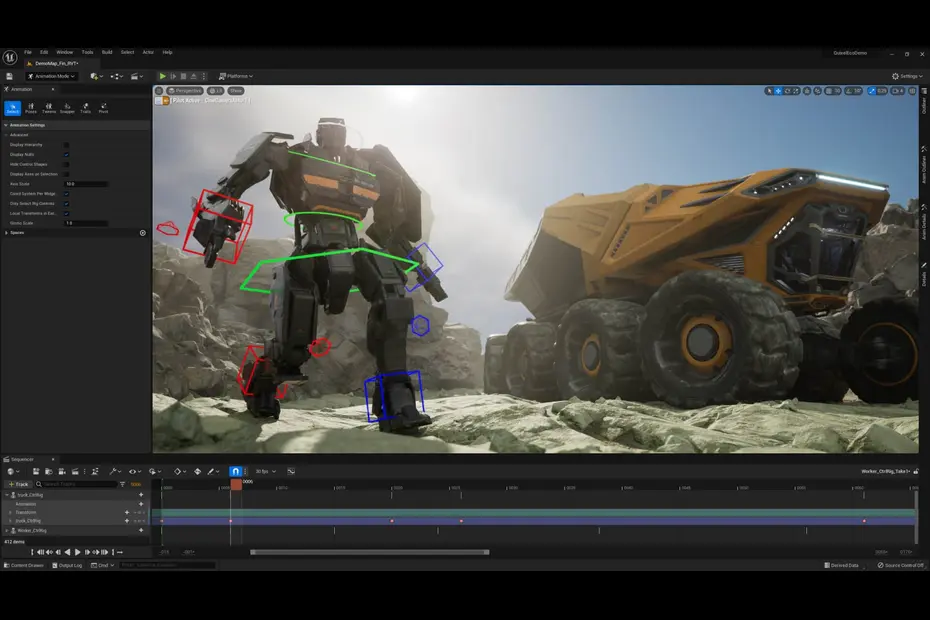Toggle Display Nulls checkbox
Screen dimensions: 930x620
point(66,154)
